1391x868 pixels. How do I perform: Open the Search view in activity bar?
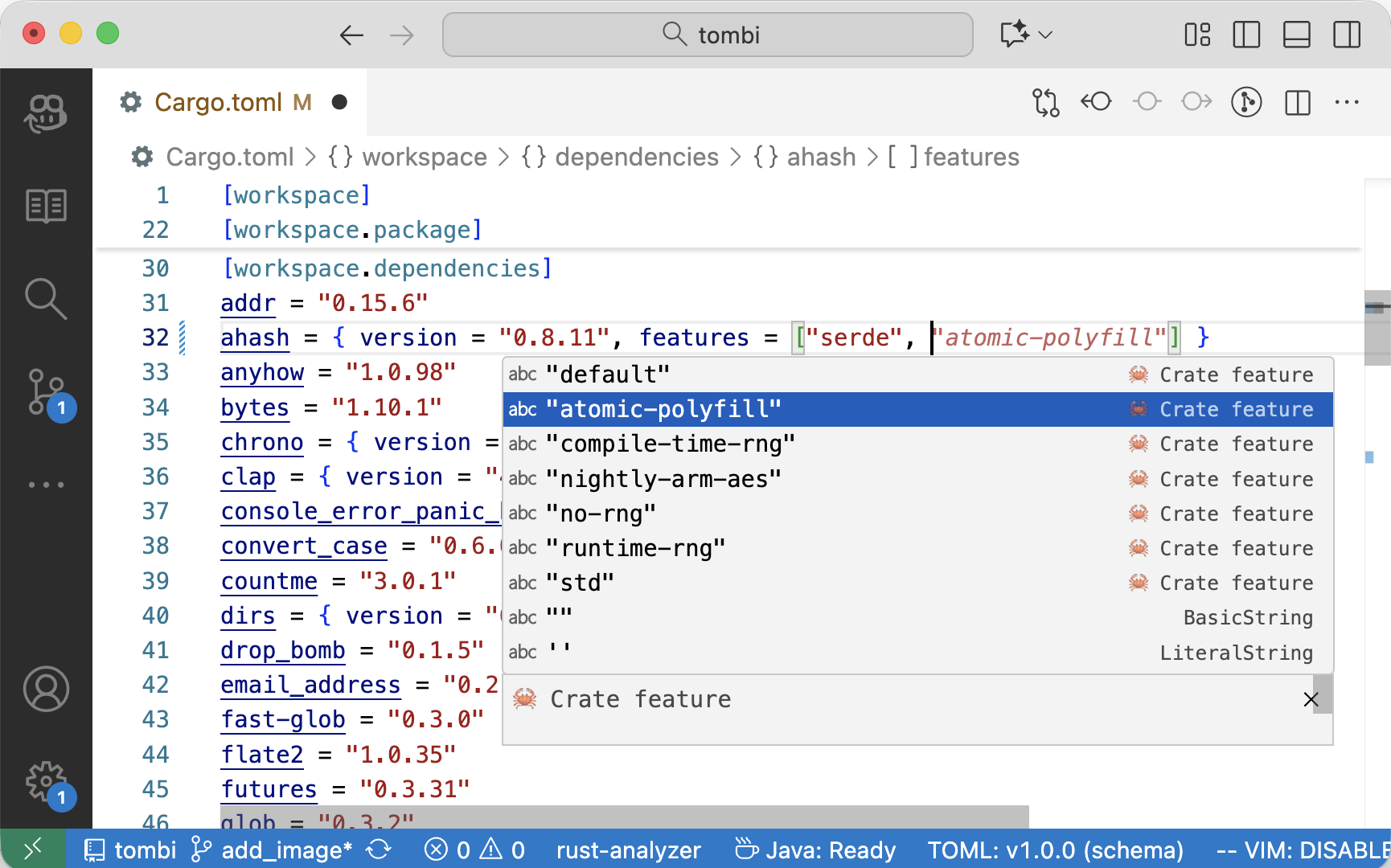46,299
